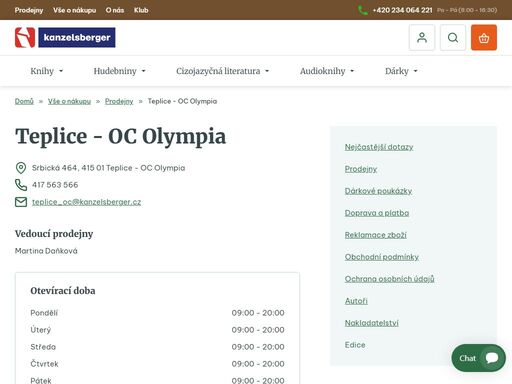
Task: Open the Chat bubble widget
Action: (478, 358)
